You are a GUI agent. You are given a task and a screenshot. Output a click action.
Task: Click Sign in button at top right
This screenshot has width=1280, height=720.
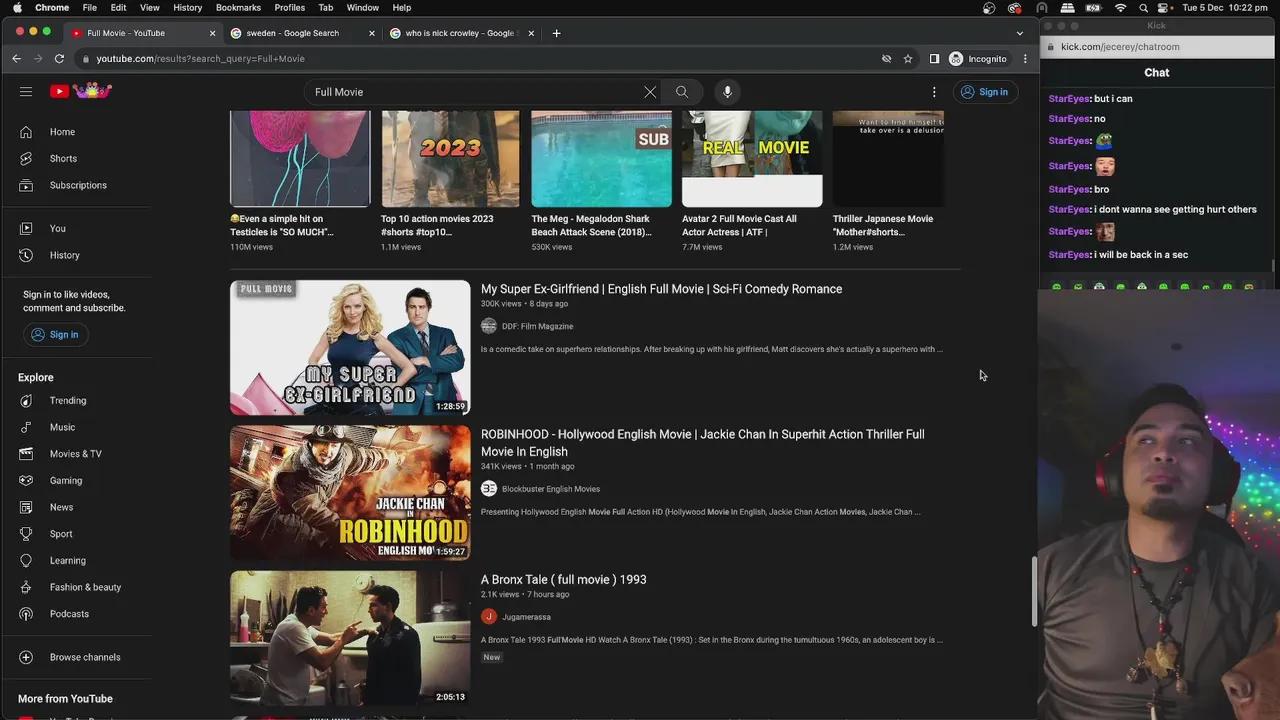click(x=983, y=92)
